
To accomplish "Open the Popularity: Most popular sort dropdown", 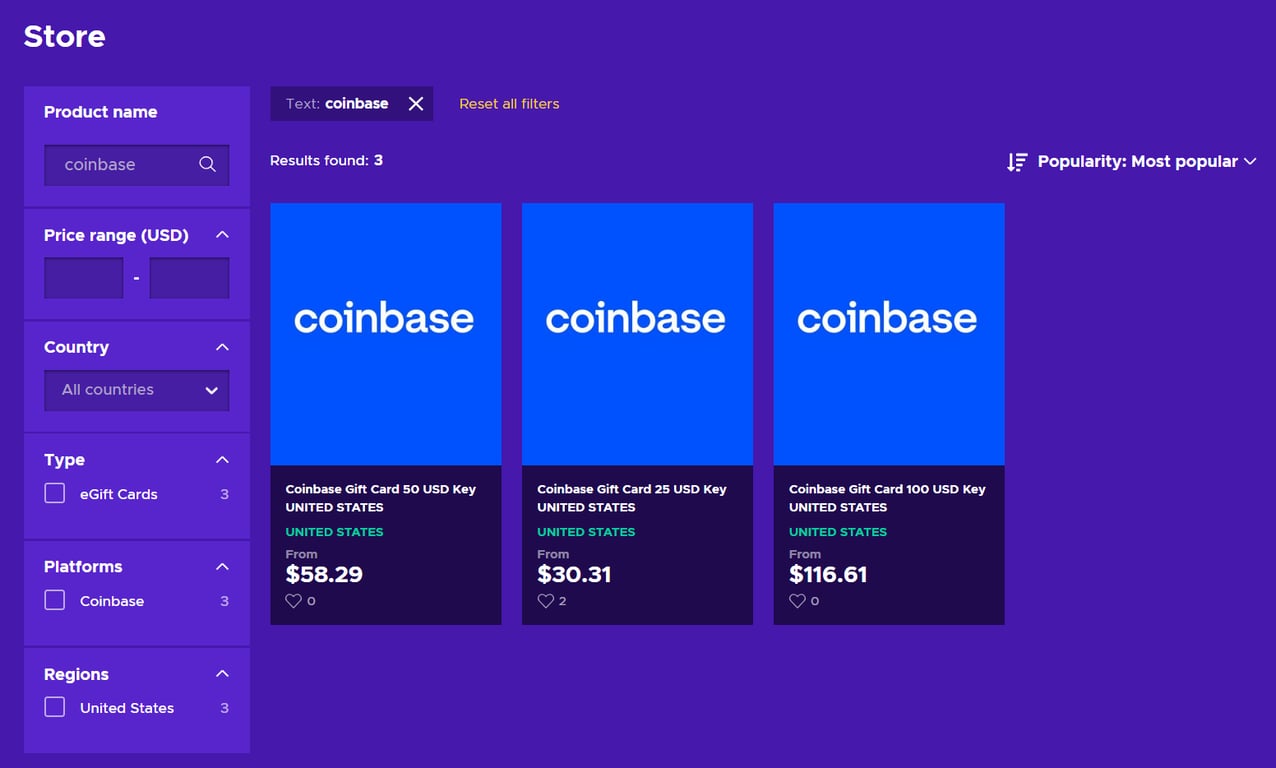I will tap(1146, 162).
